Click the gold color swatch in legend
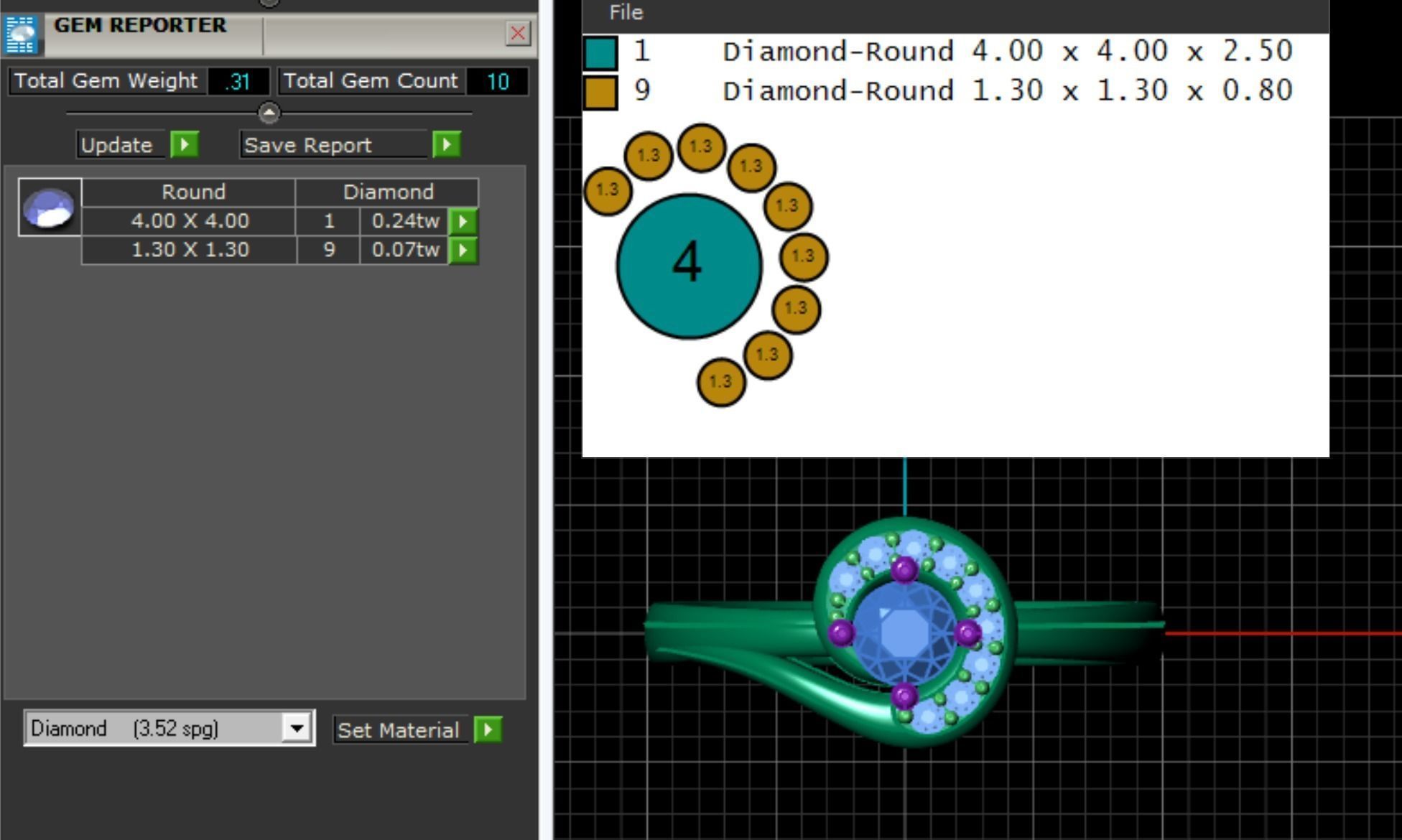This screenshot has width=1402, height=840. [600, 93]
